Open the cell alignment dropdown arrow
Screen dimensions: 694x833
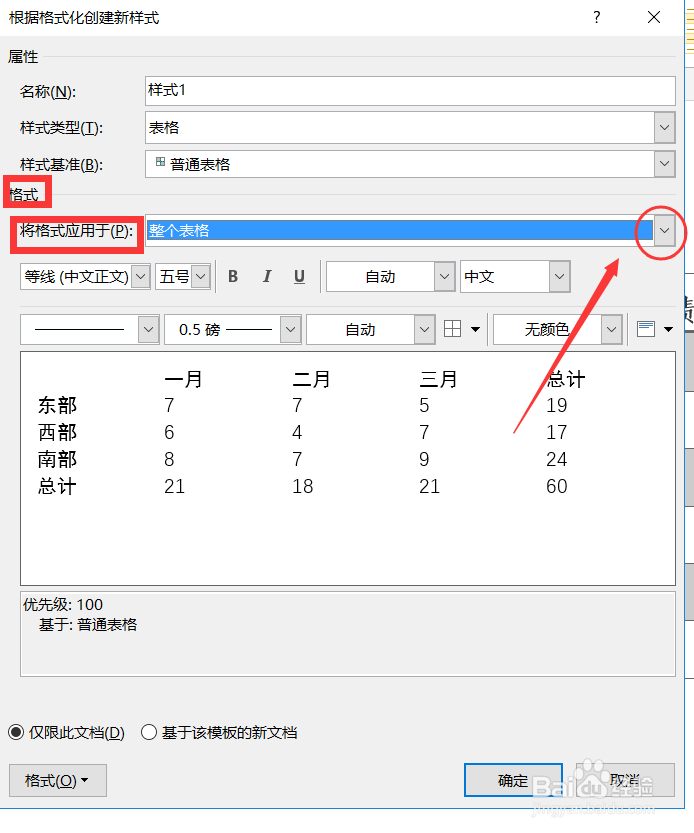point(668,329)
